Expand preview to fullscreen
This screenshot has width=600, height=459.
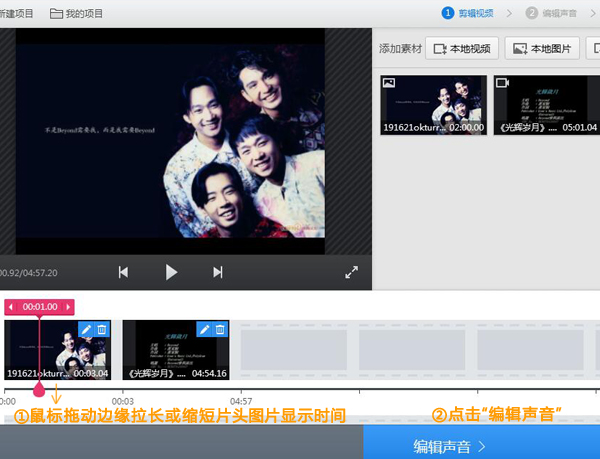click(x=351, y=272)
